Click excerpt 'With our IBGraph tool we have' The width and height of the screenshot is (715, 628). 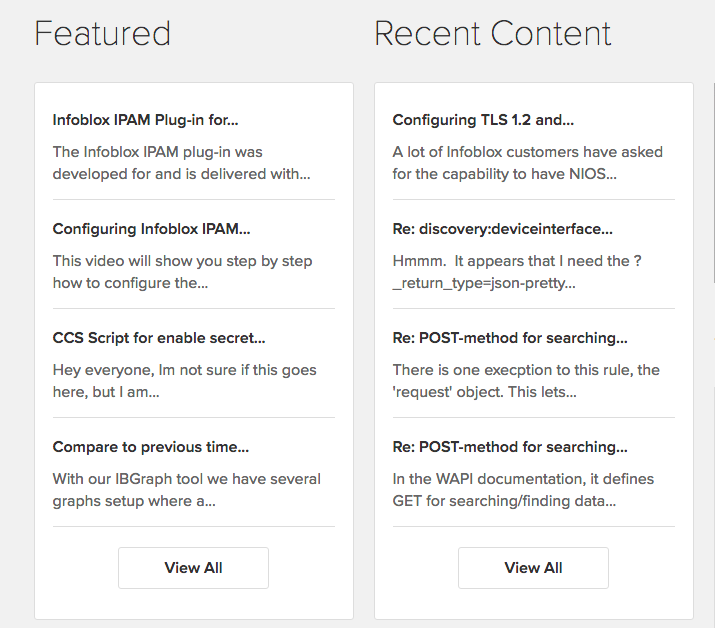(x=187, y=490)
